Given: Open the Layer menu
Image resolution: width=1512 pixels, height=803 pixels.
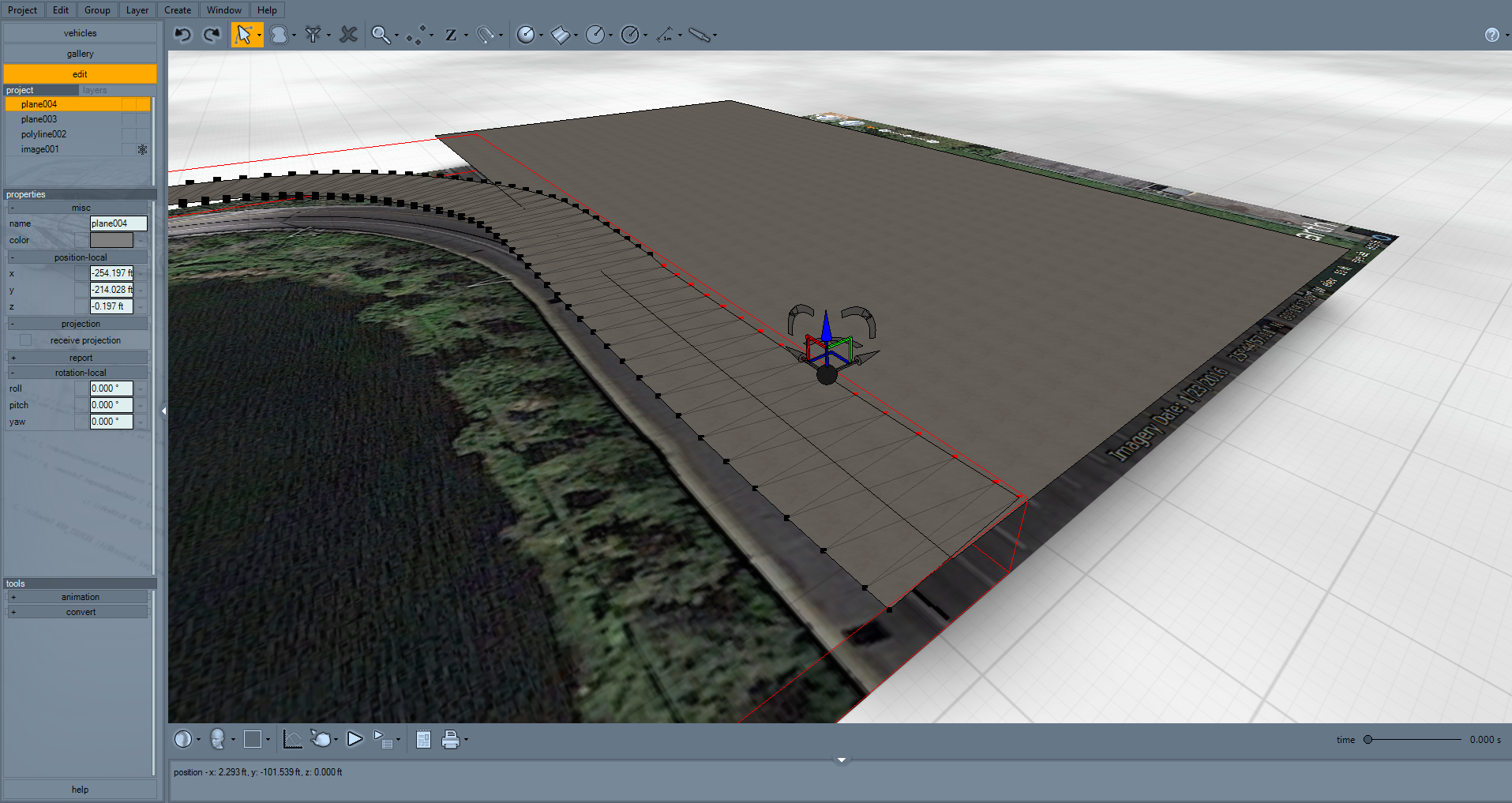Looking at the screenshot, I should pos(137,10).
